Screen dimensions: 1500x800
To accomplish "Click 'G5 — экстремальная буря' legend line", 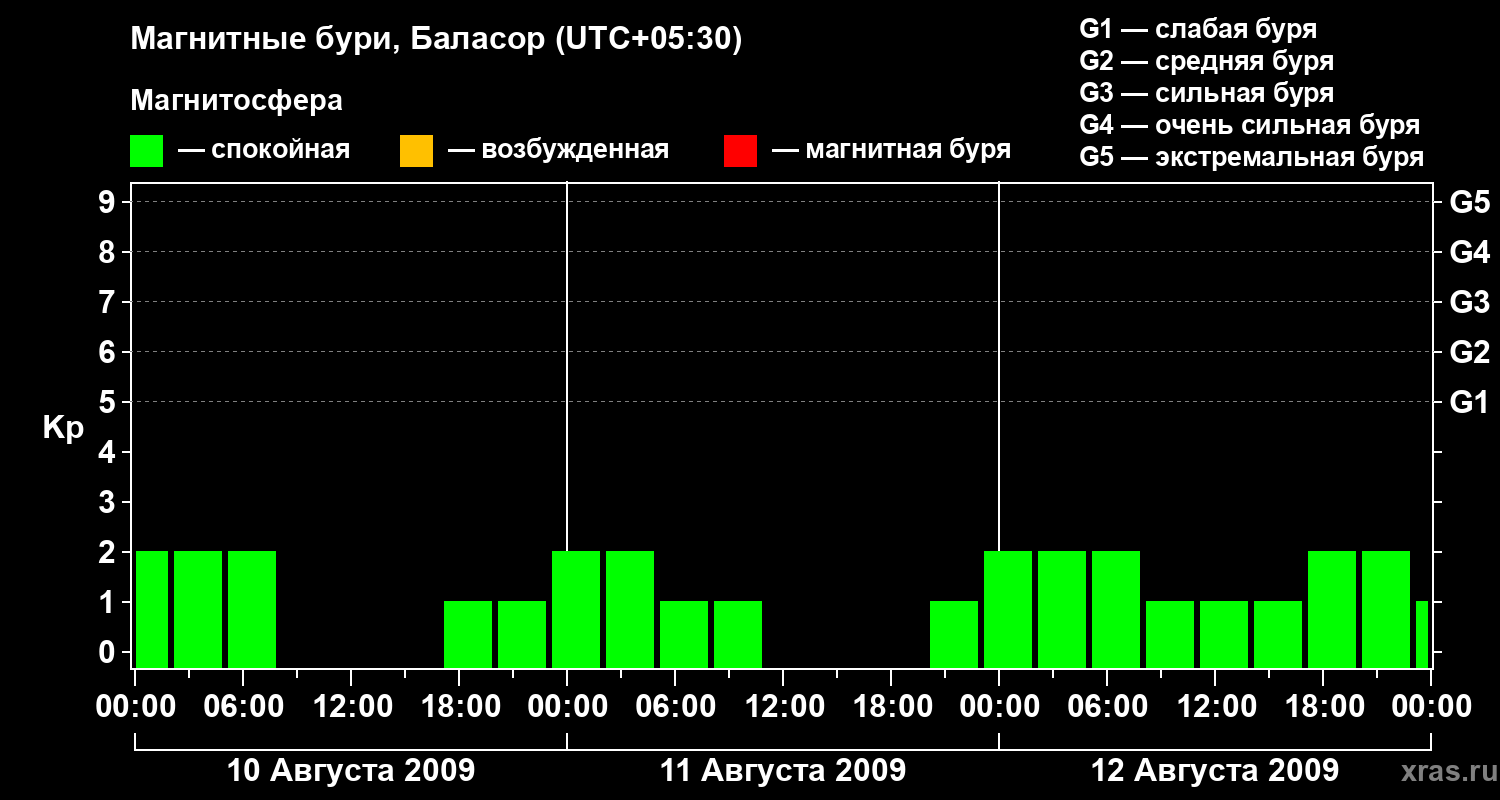I will click(1251, 157).
